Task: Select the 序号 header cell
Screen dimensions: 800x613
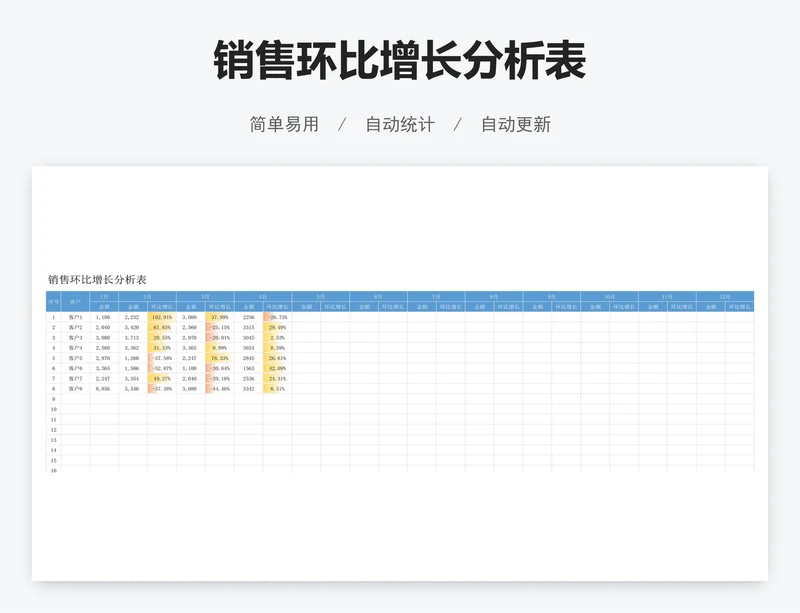Action: 54,302
